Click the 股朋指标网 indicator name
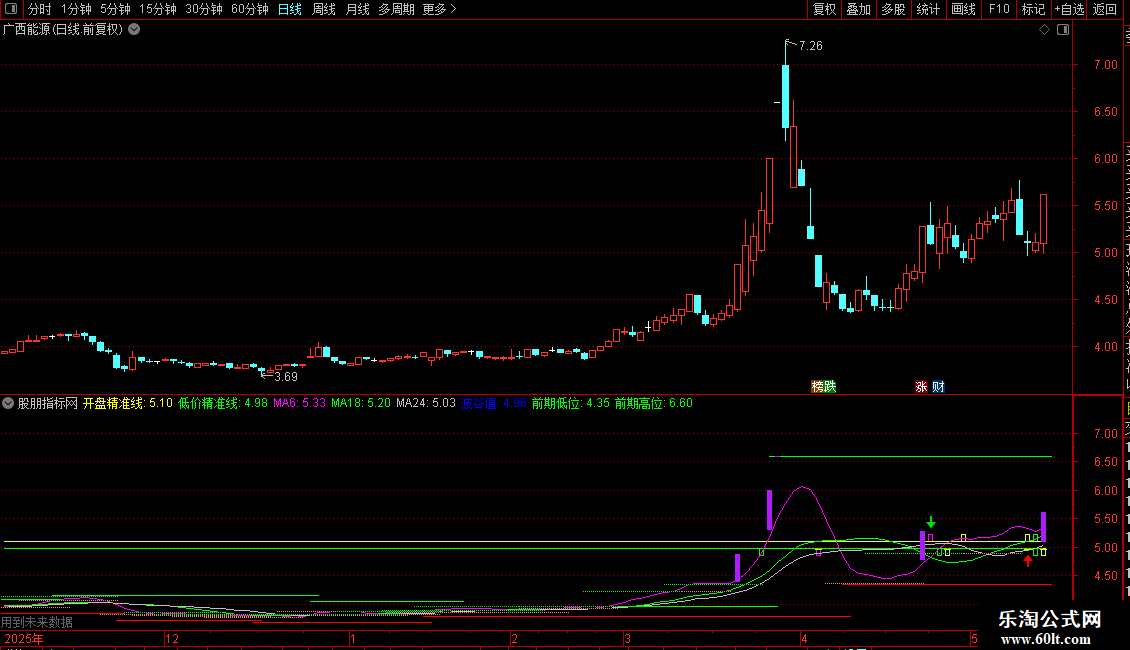 click(x=48, y=404)
